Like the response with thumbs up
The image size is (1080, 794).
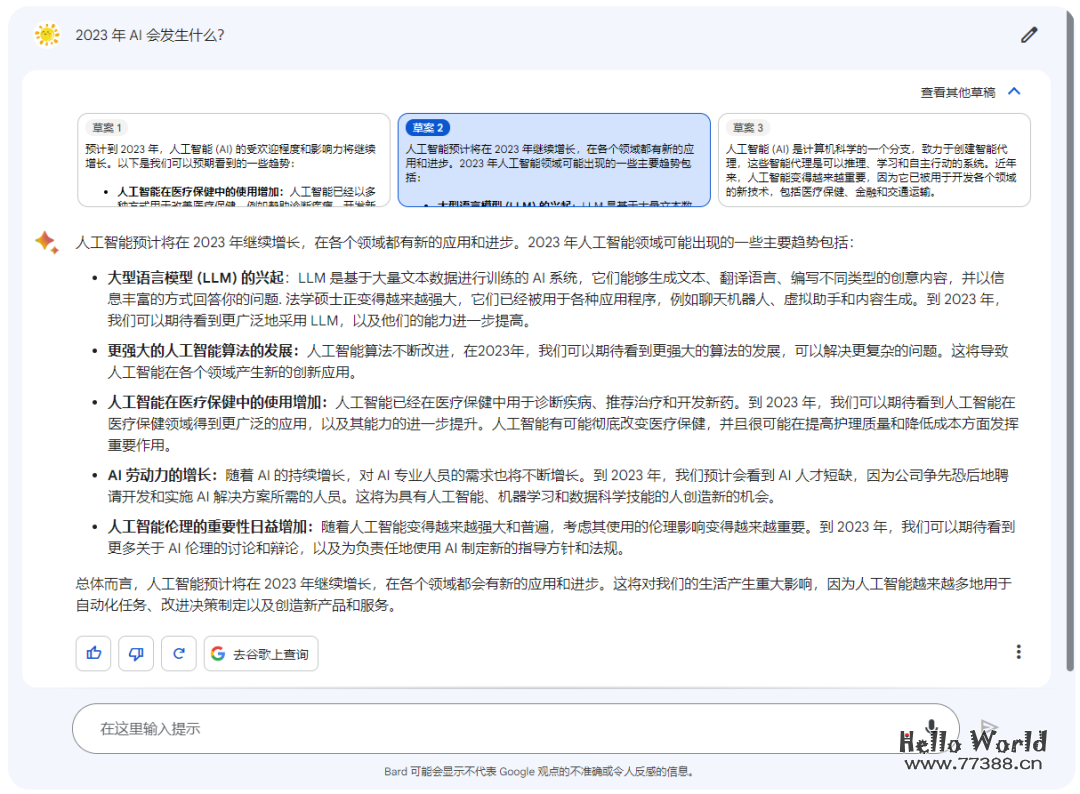(93, 653)
